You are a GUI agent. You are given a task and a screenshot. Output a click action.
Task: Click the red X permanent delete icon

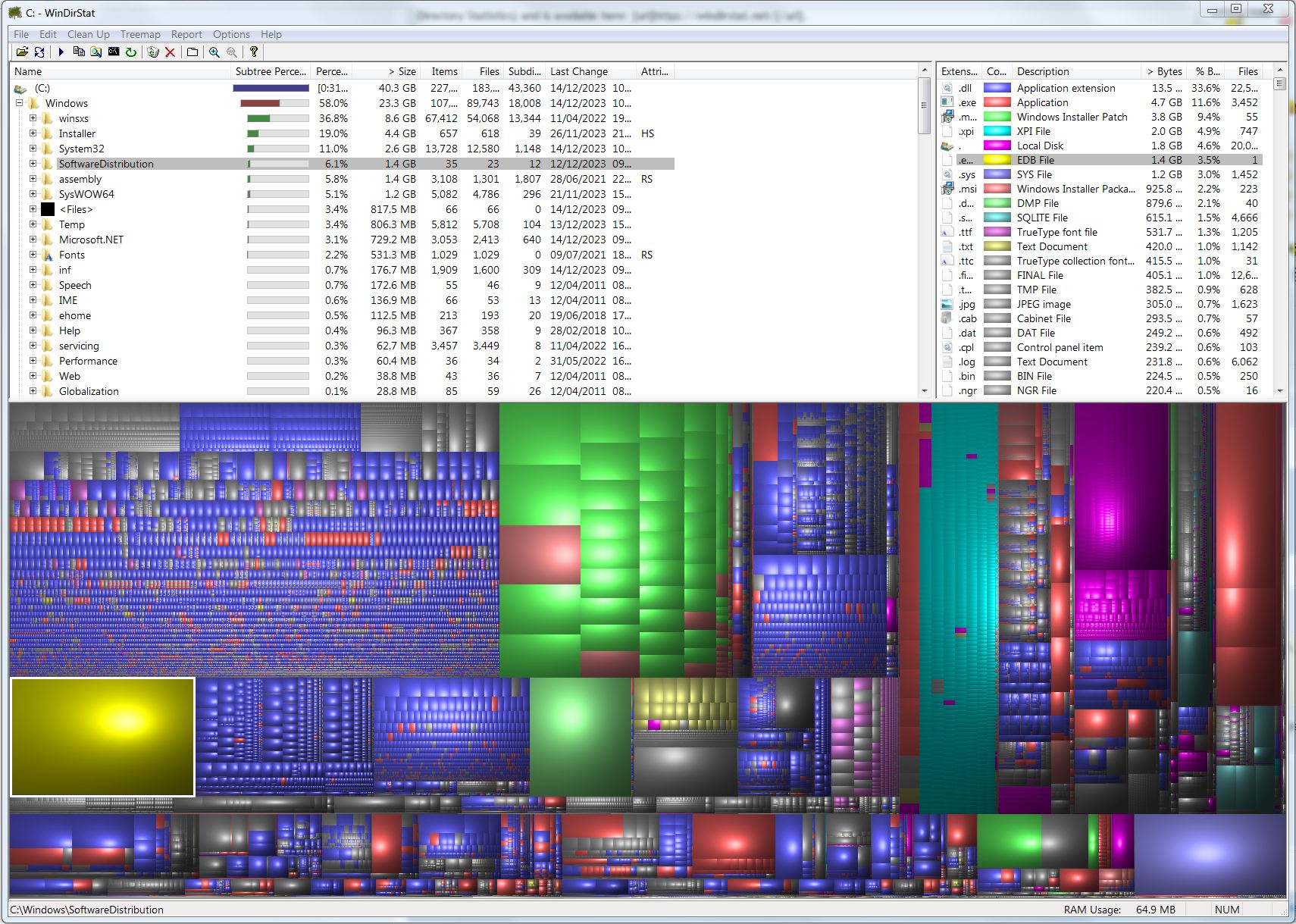coord(171,52)
